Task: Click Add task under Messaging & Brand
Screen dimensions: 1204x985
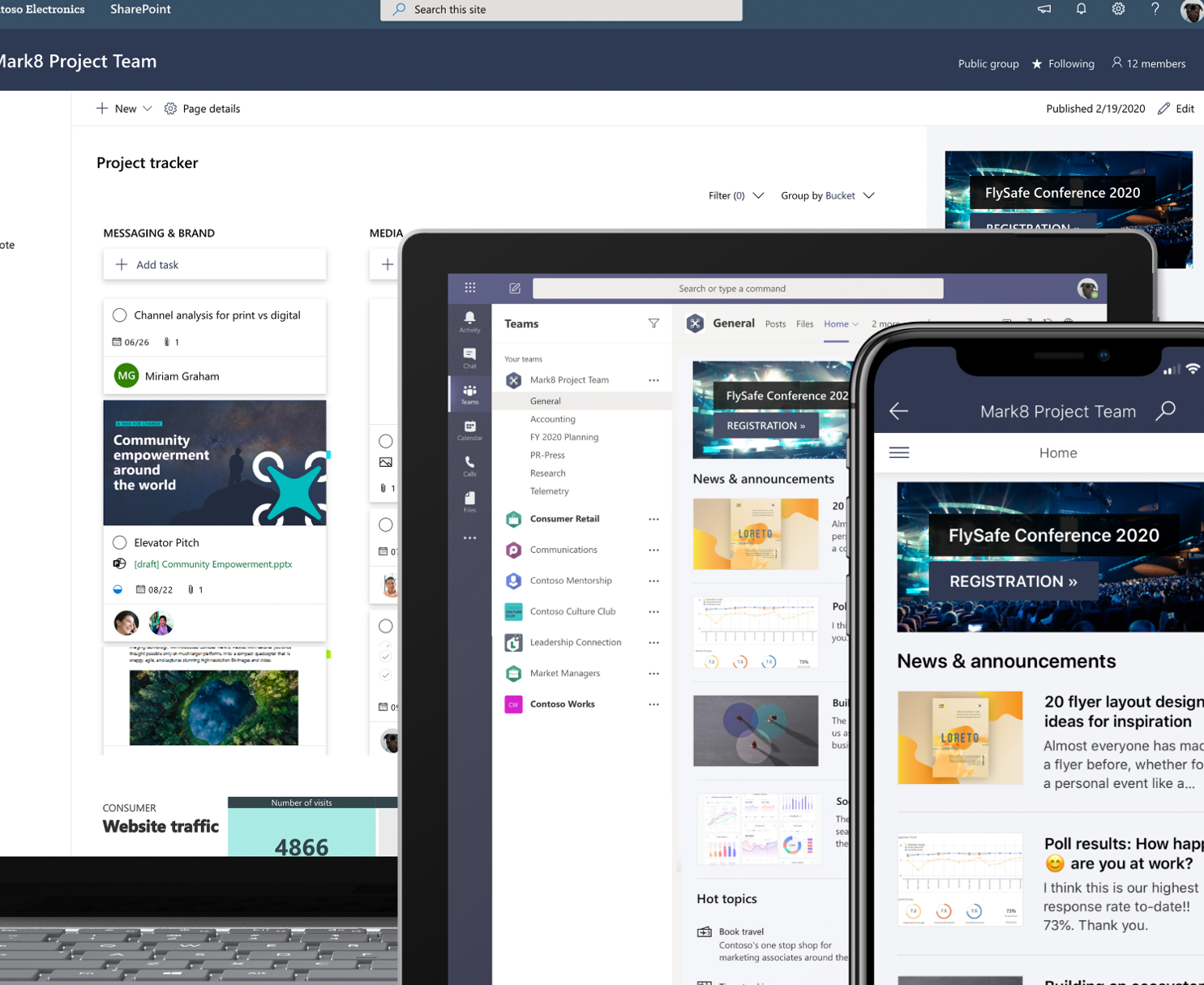Action: click(214, 264)
